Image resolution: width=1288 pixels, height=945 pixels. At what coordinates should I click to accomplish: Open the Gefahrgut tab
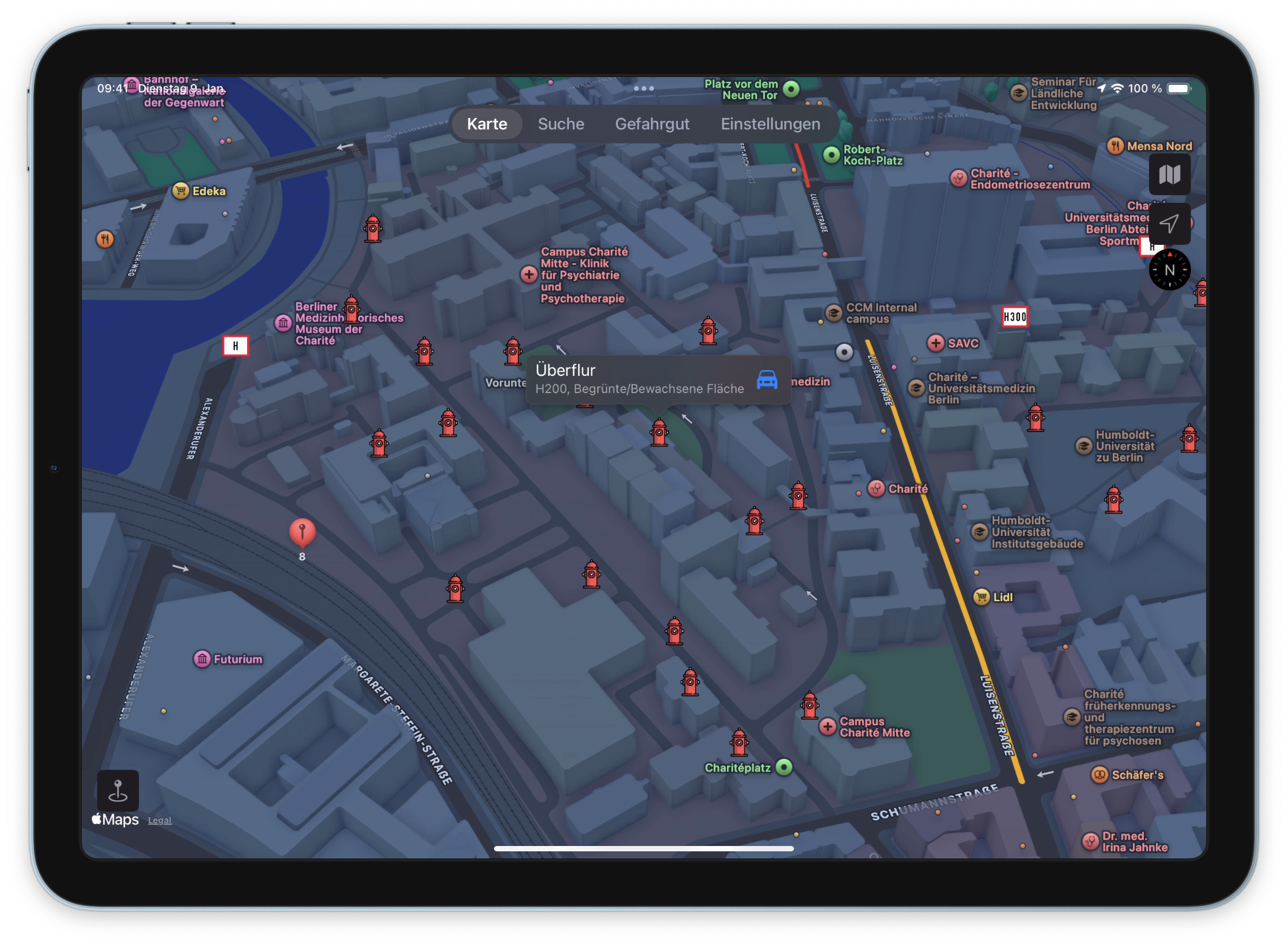[x=652, y=124]
